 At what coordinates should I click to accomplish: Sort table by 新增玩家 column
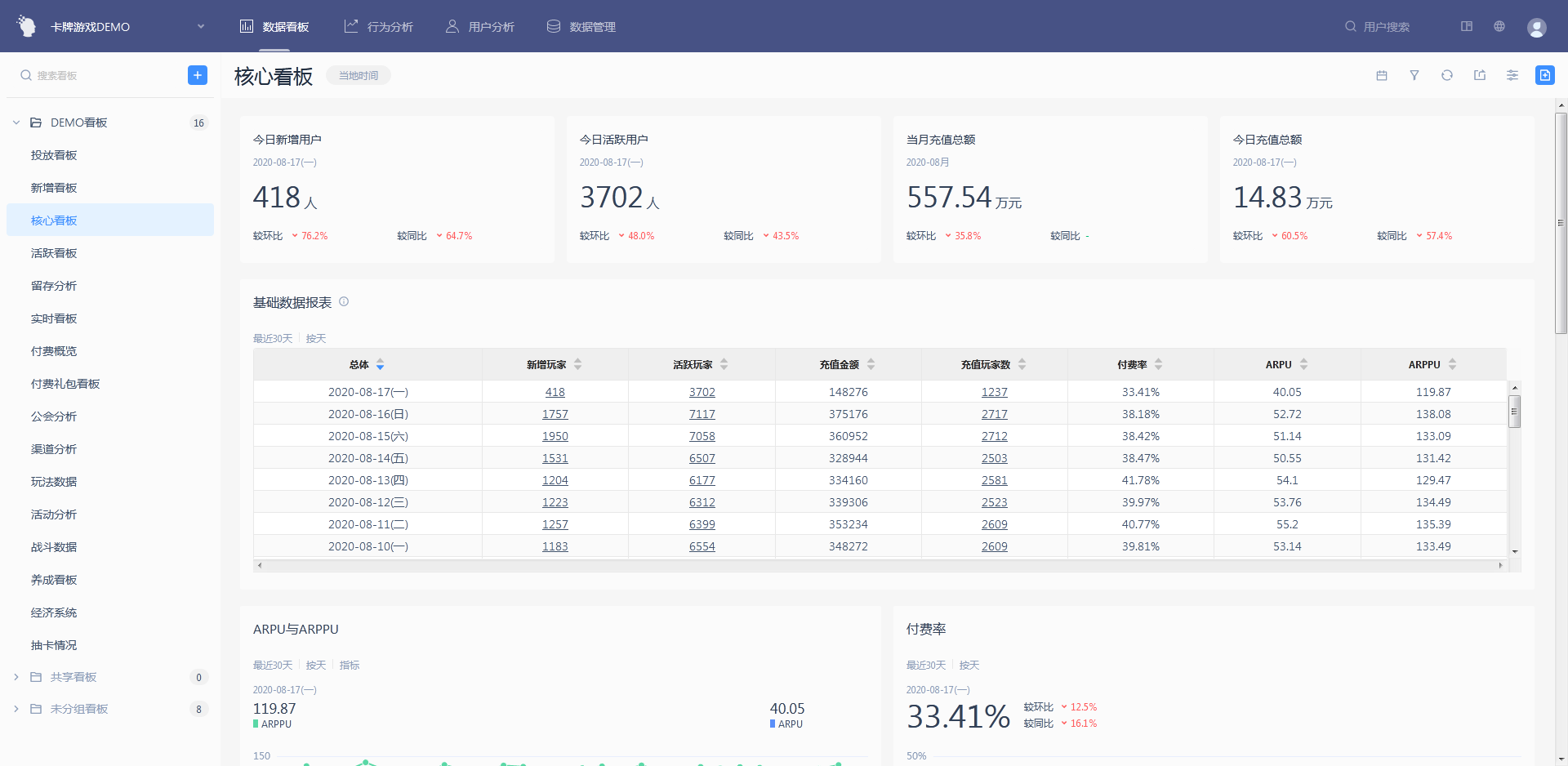point(577,364)
